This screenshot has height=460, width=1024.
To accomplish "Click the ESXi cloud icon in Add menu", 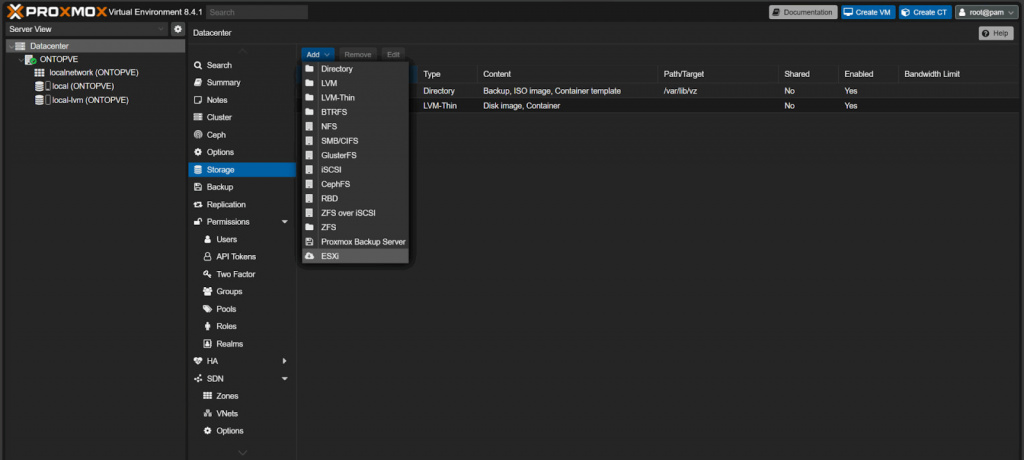I will [310, 256].
